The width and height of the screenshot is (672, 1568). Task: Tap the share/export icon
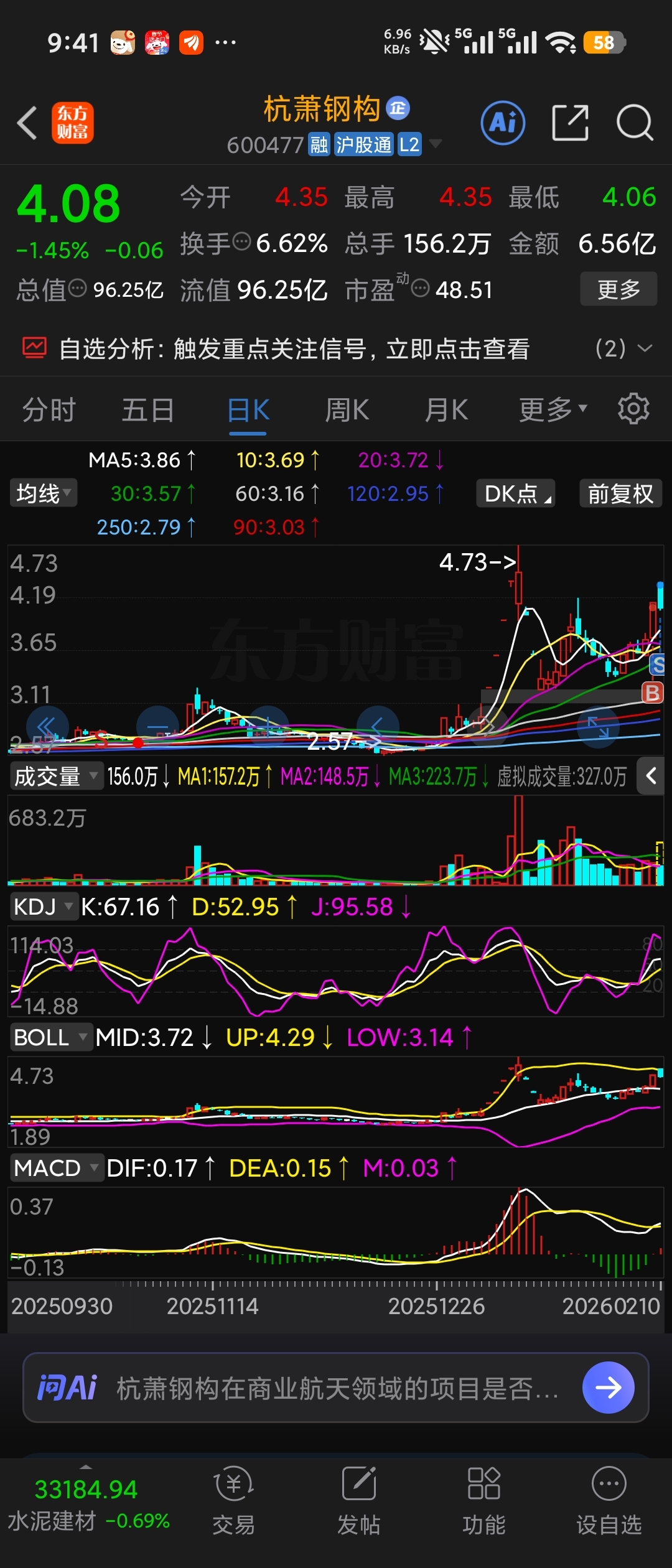point(570,123)
